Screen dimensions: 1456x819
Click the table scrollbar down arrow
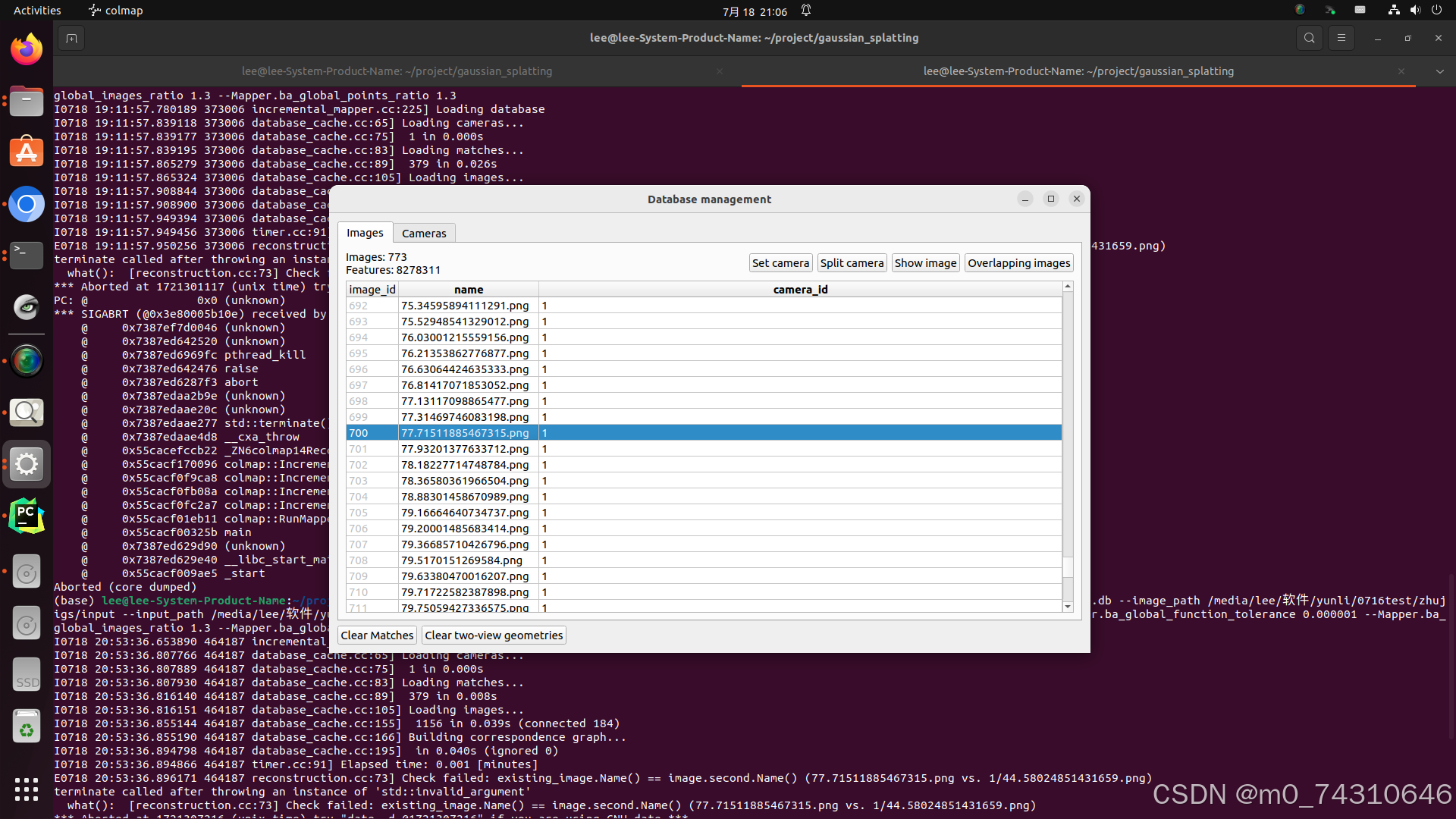tap(1068, 607)
